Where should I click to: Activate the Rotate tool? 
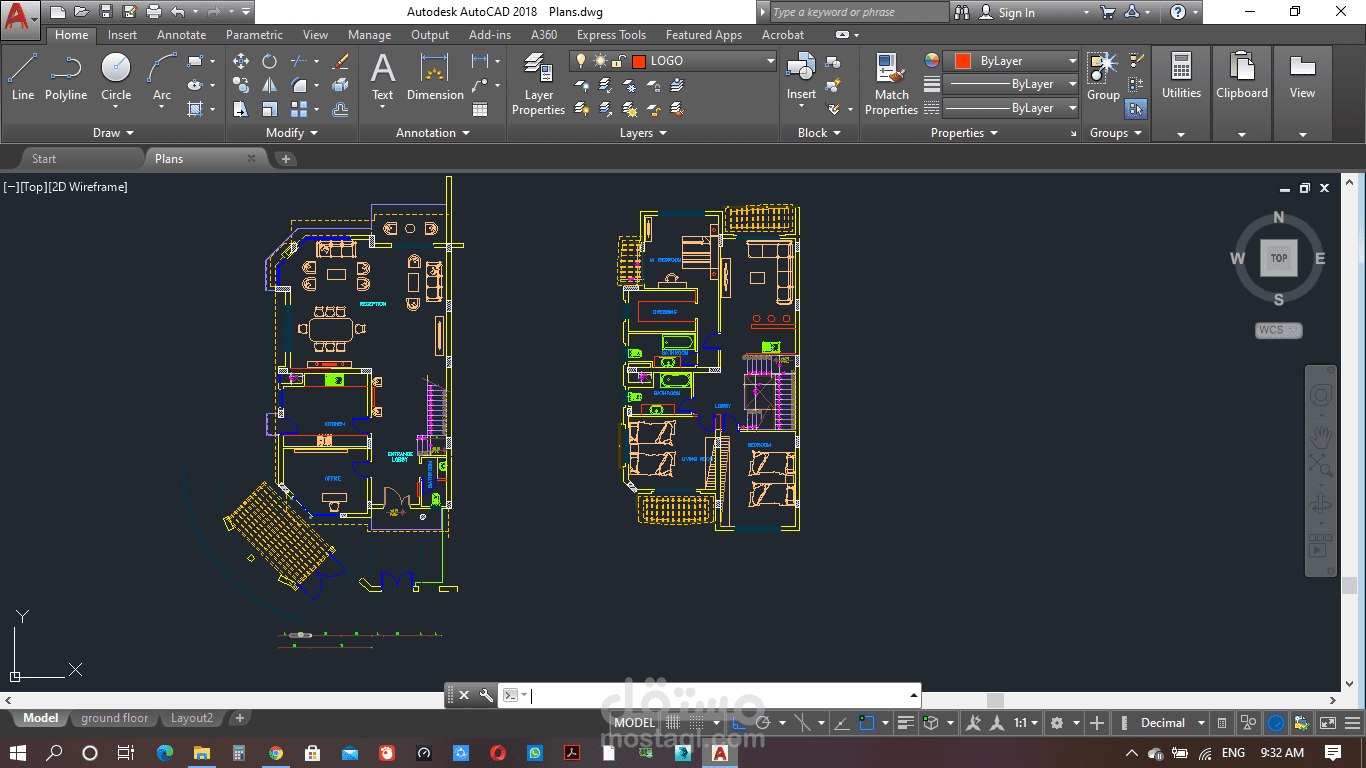click(x=270, y=62)
